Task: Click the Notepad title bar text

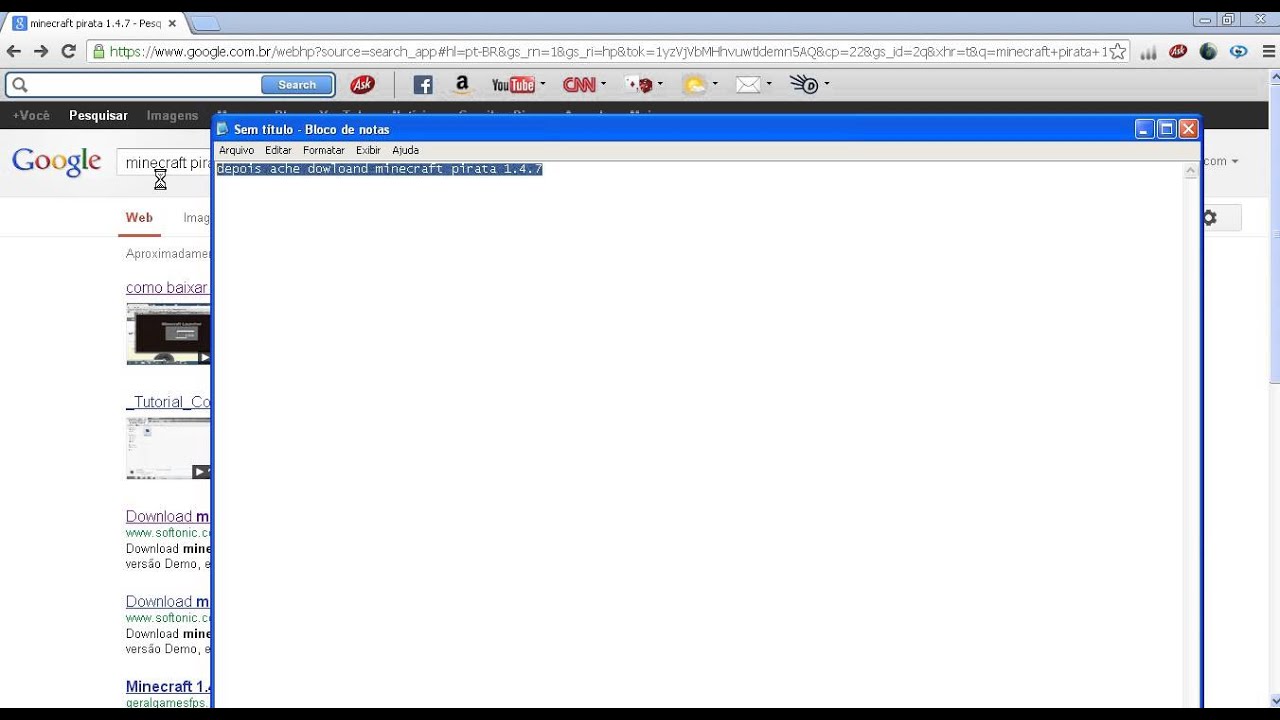Action: tap(312, 129)
